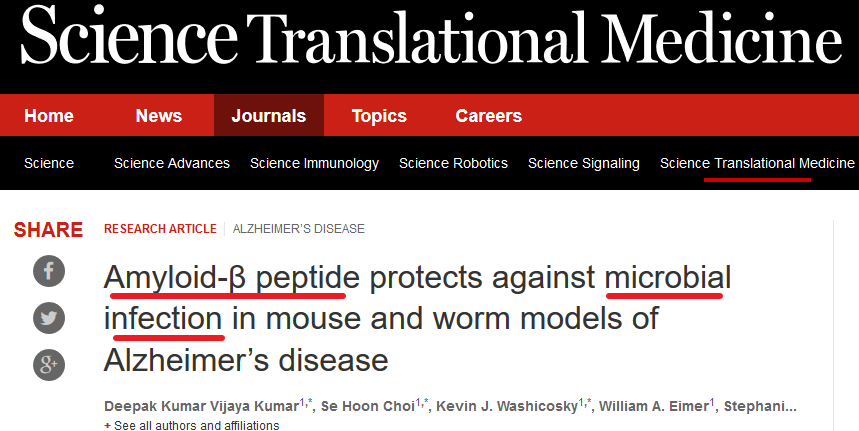Go to Science Immunology journal
This screenshot has height=431, width=859.
(x=314, y=163)
